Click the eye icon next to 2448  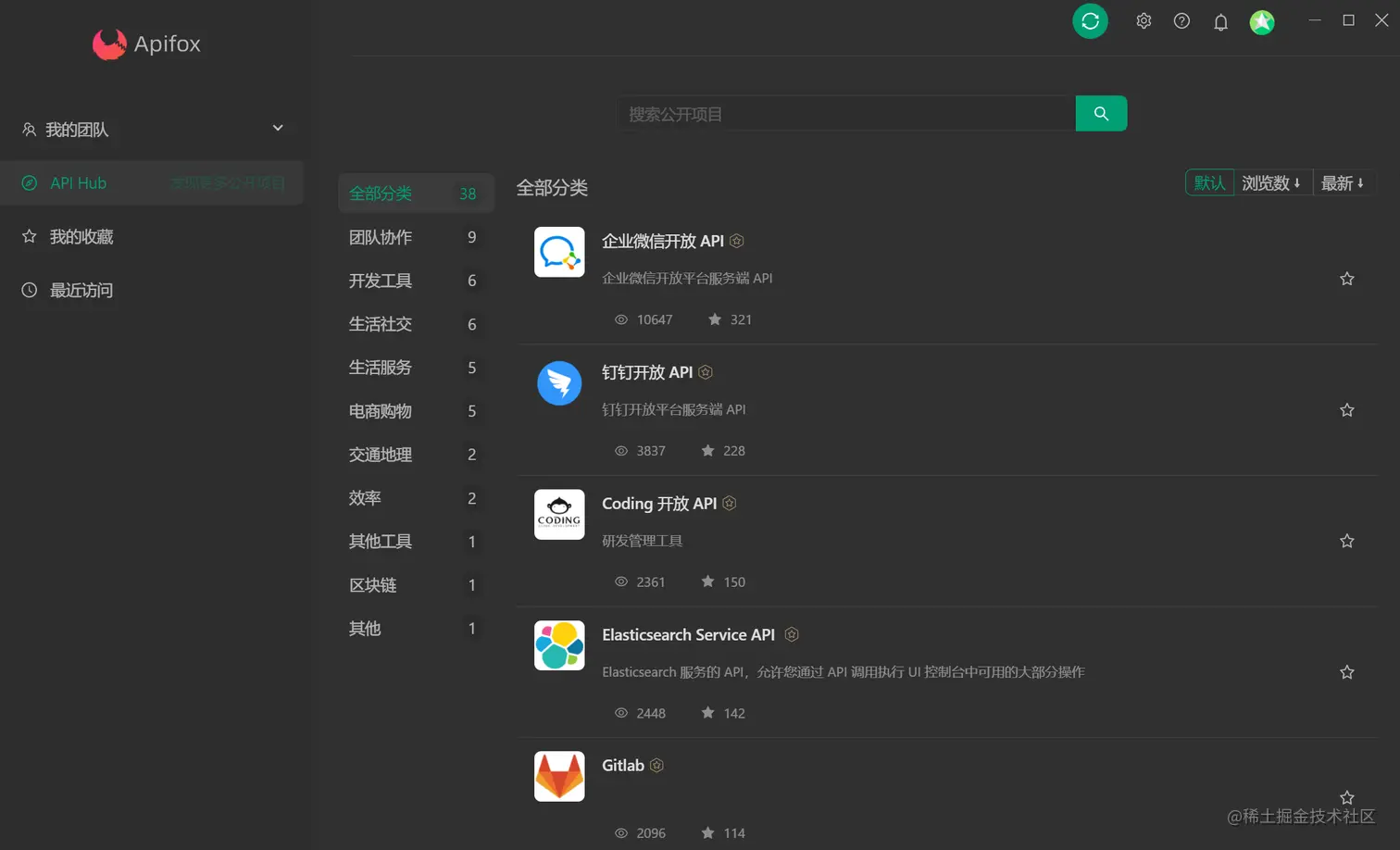click(621, 713)
